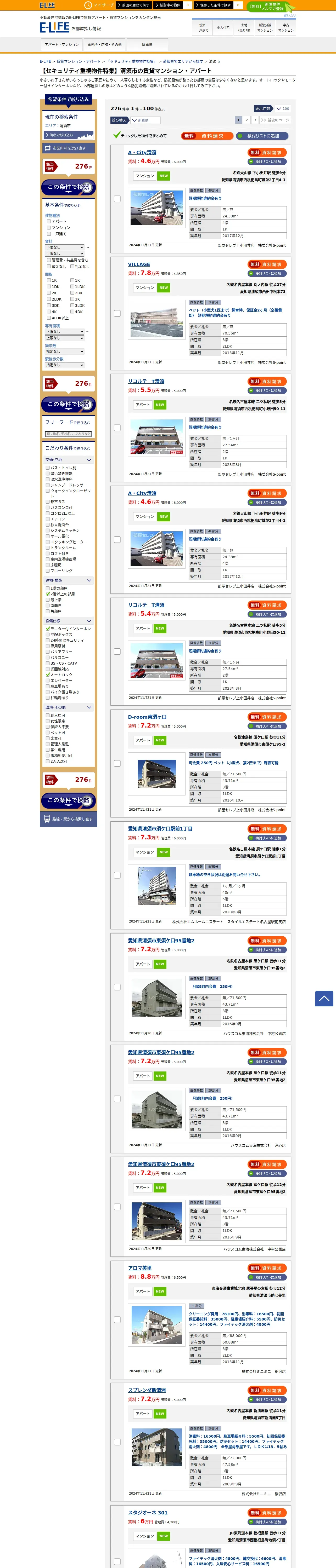Open 表示件数 100 dropdown
Screen dimensions: 336x1568
[282, 108]
